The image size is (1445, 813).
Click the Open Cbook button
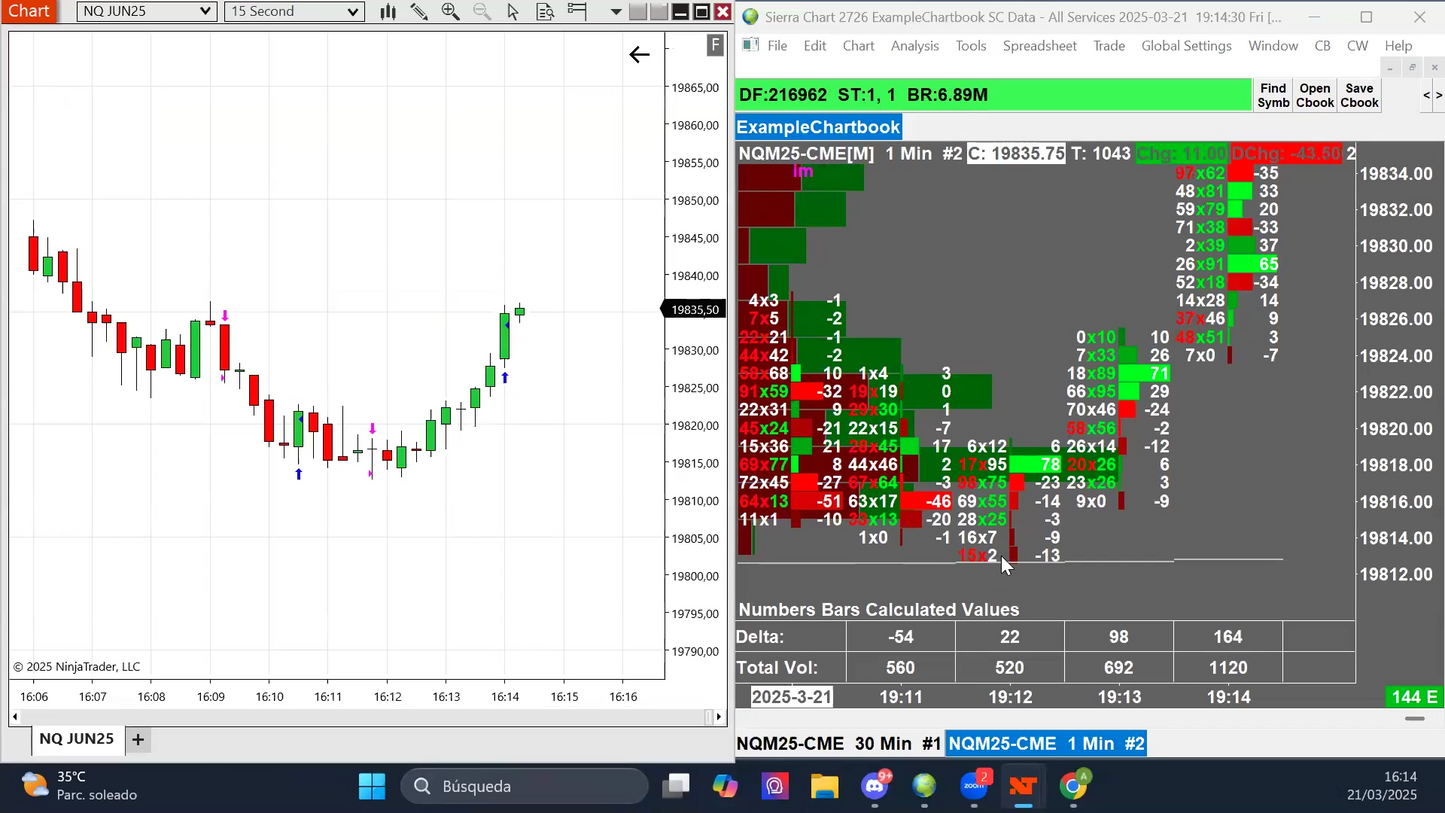(1315, 96)
